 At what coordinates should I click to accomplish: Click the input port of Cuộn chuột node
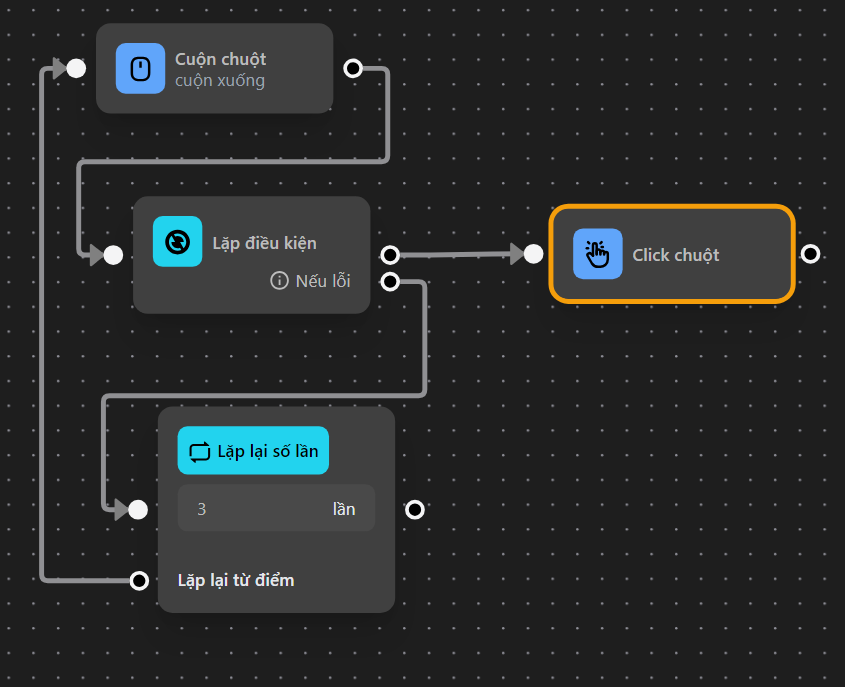[75, 68]
